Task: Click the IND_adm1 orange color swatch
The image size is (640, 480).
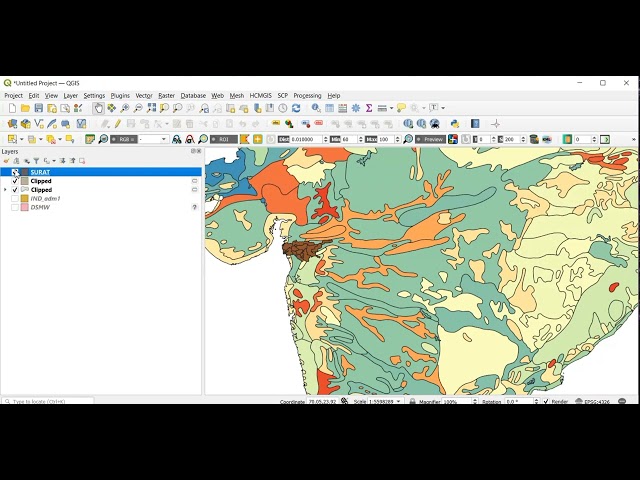Action: (x=24, y=198)
